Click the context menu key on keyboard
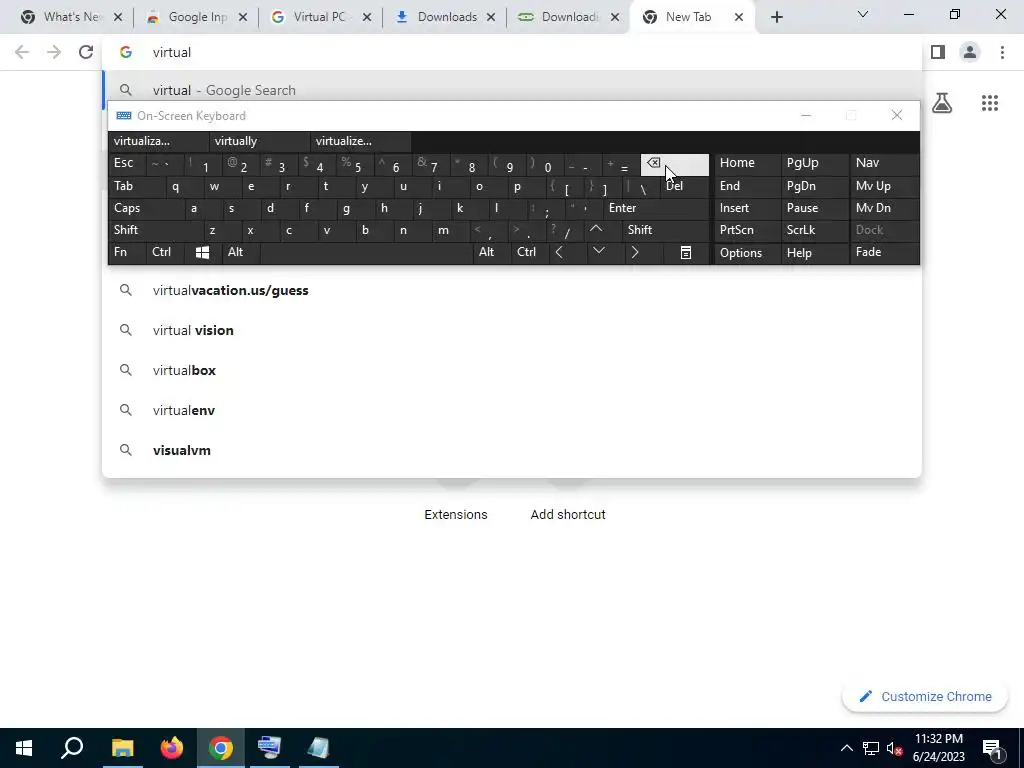The width and height of the screenshot is (1024, 768). point(686,252)
